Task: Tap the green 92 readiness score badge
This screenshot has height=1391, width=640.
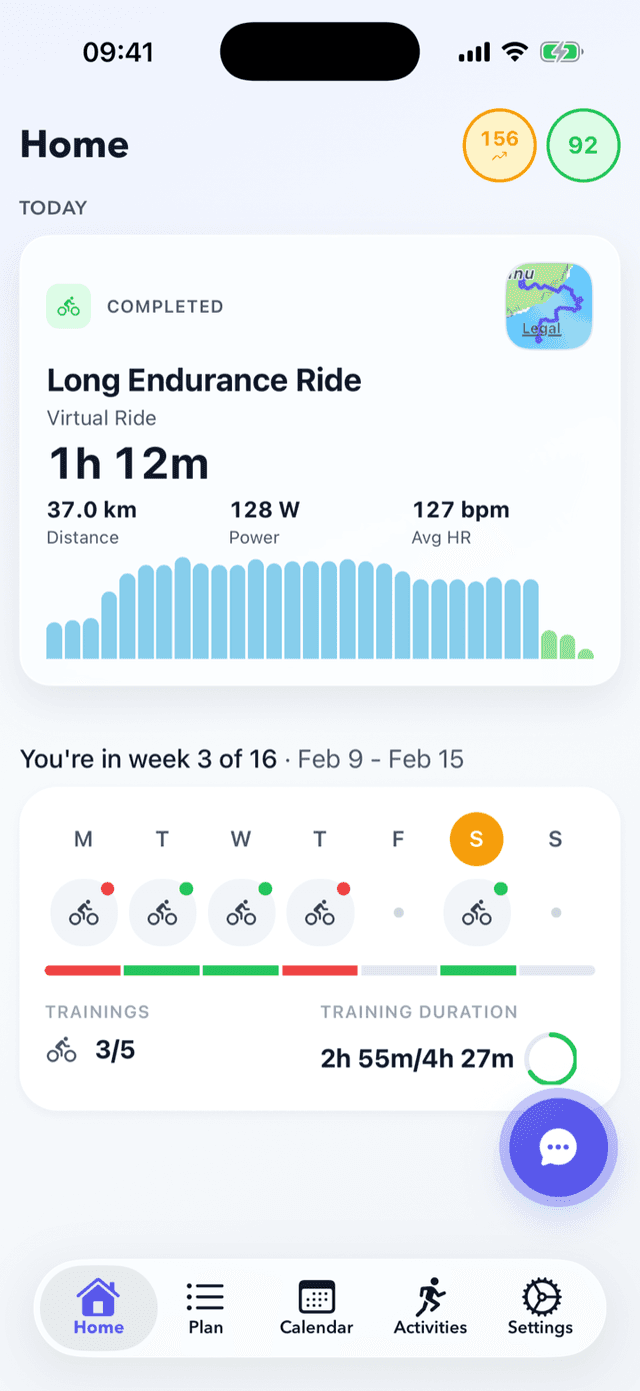Action: (x=583, y=145)
